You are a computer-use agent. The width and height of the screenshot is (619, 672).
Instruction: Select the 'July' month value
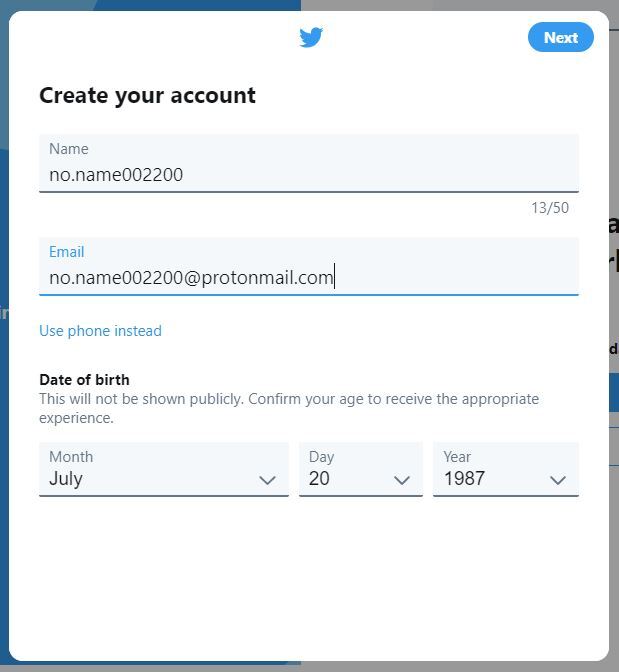pyautogui.click(x=66, y=479)
